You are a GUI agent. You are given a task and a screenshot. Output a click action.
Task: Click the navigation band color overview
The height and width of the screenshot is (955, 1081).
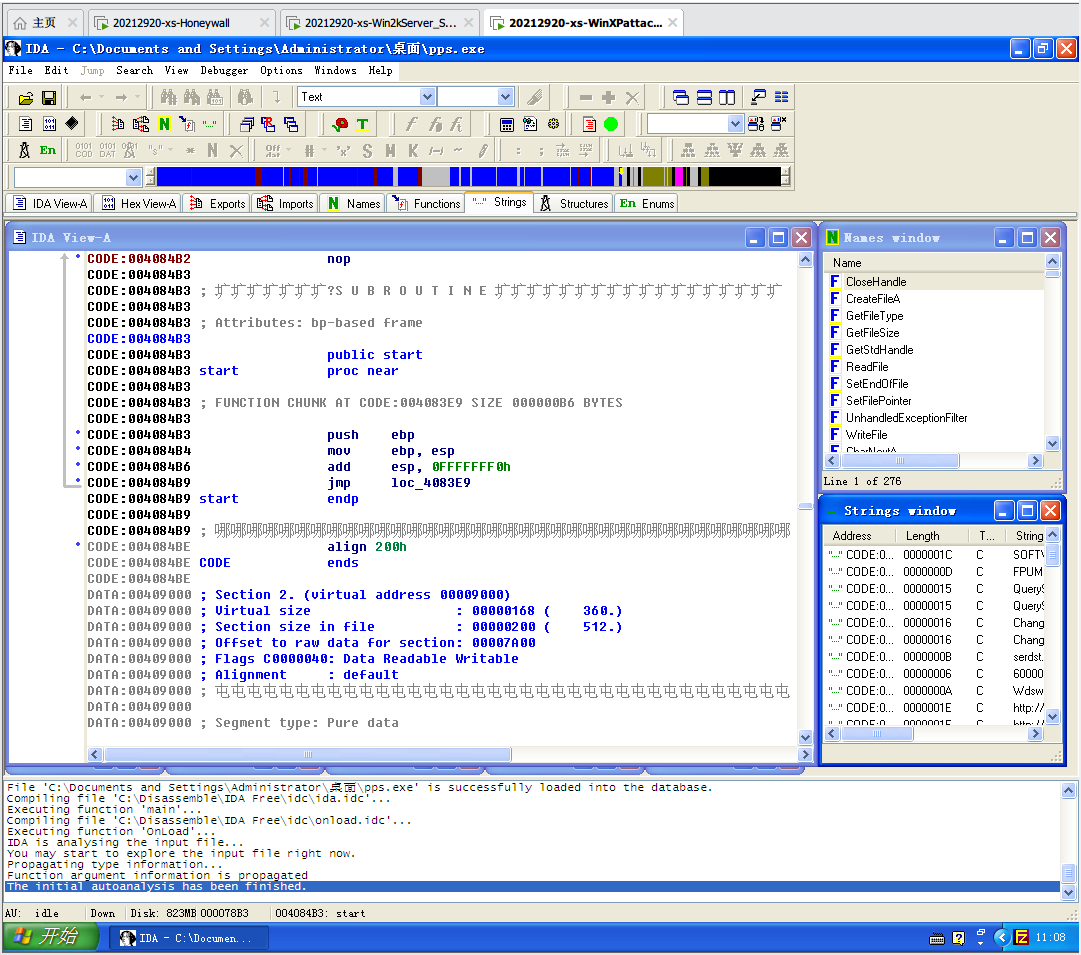point(469,177)
